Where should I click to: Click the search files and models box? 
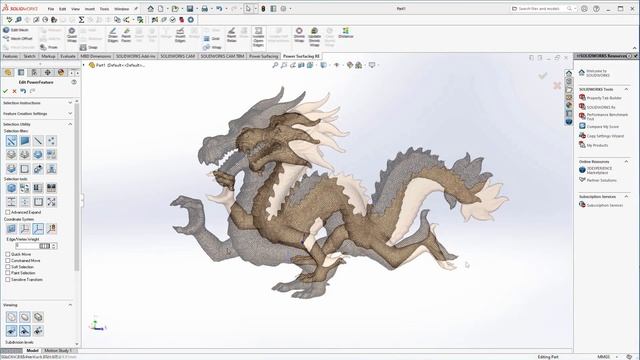(541, 9)
